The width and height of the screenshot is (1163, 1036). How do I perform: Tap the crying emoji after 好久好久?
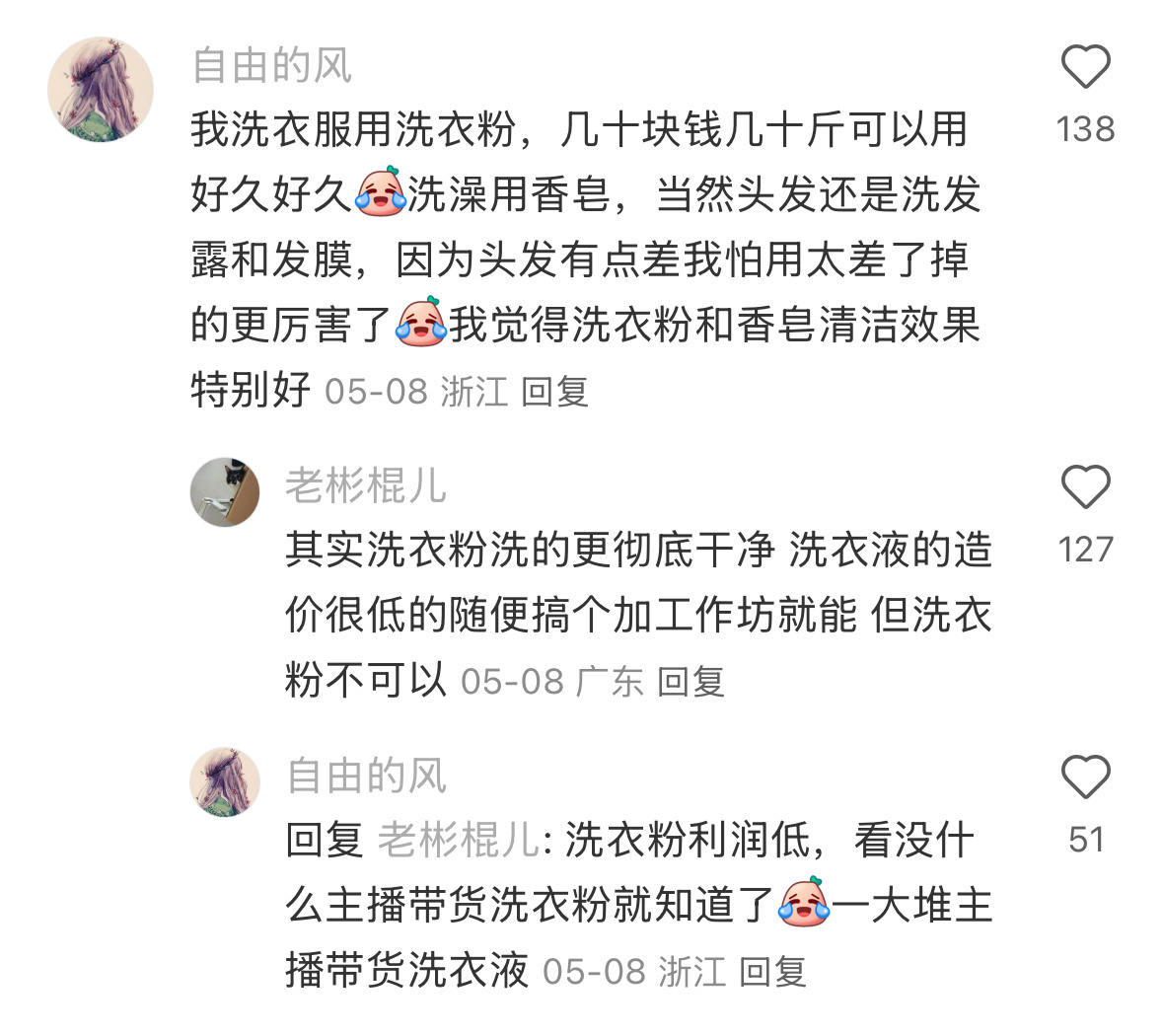click(381, 193)
